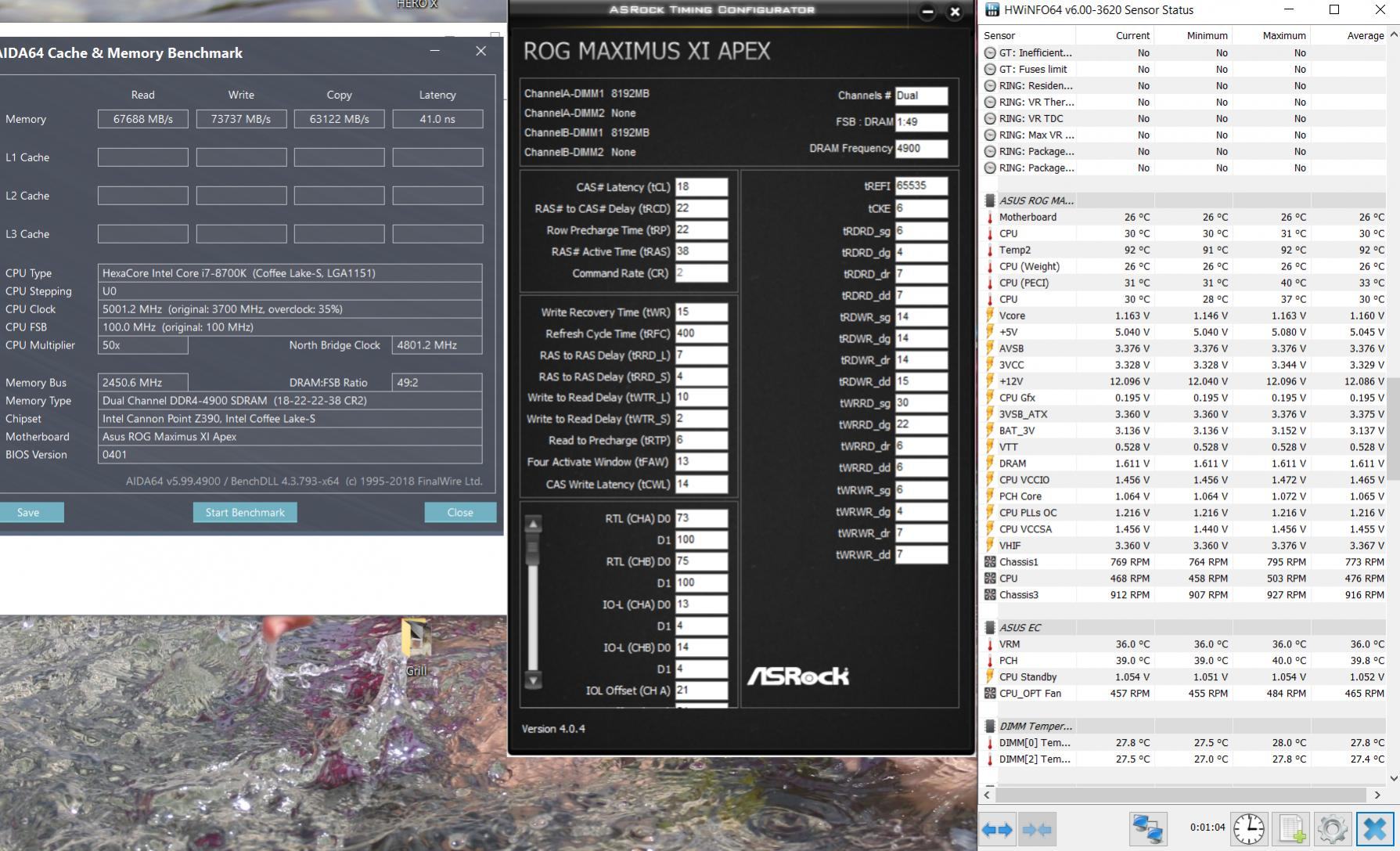Click the voltage bolt icon on the Vcore row
Screen dimensions: 1400x851
click(x=990, y=316)
